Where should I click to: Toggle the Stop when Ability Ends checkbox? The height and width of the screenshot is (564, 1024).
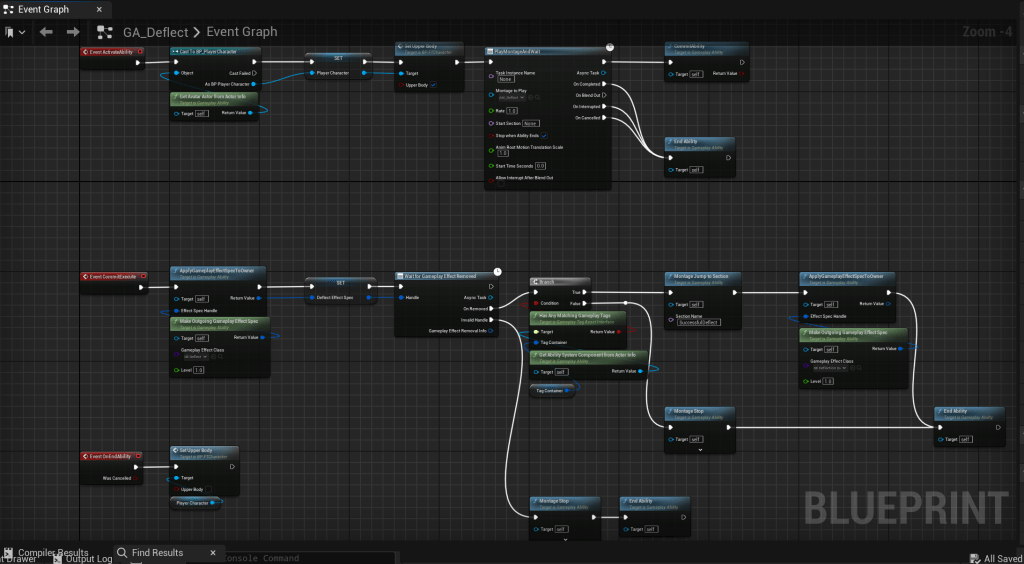click(545, 135)
